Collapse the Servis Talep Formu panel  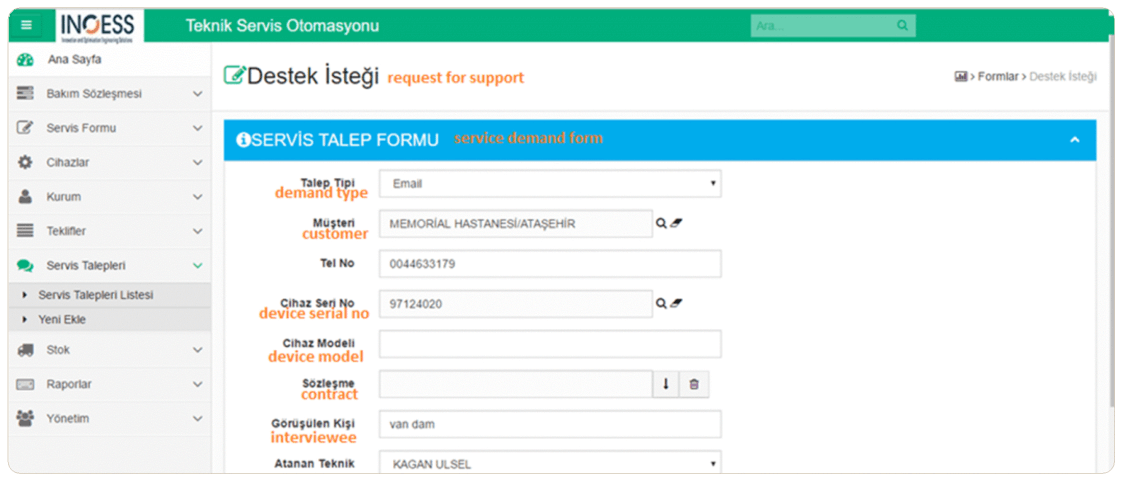pyautogui.click(x=1075, y=139)
